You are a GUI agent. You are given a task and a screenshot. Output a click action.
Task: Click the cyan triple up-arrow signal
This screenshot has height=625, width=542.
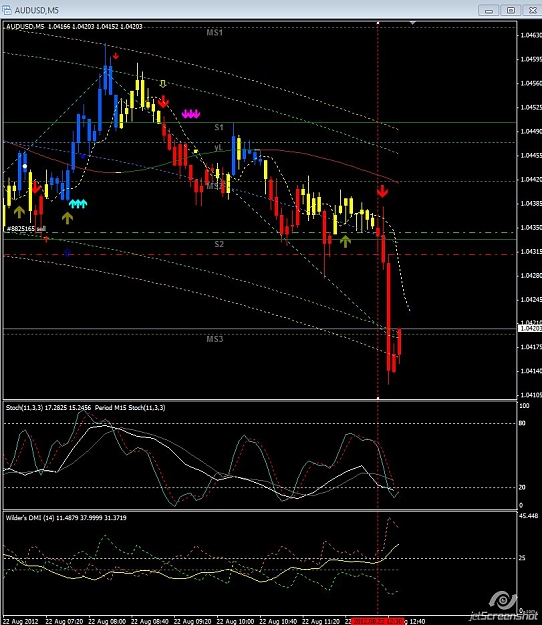coord(78,204)
